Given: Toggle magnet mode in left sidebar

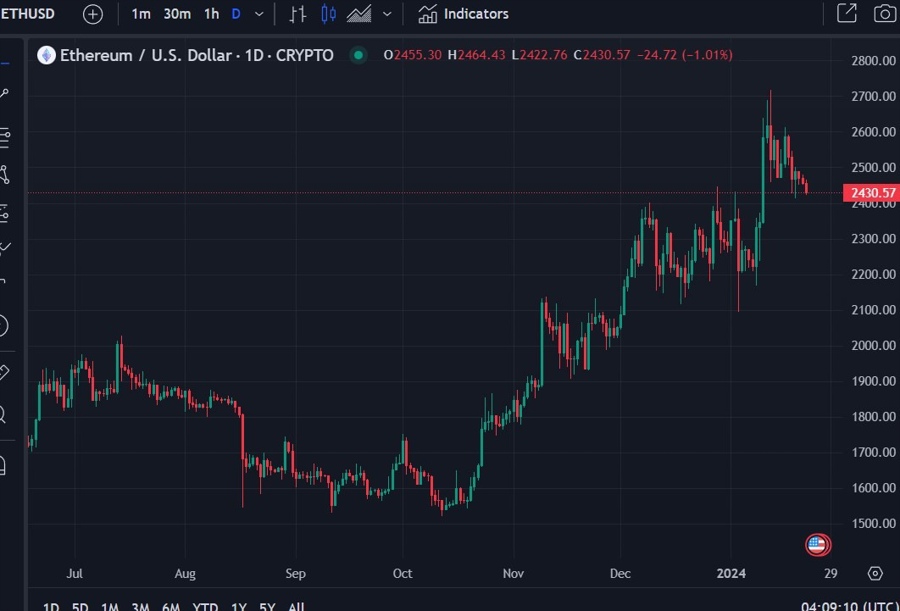Looking at the screenshot, I should [x=3, y=465].
